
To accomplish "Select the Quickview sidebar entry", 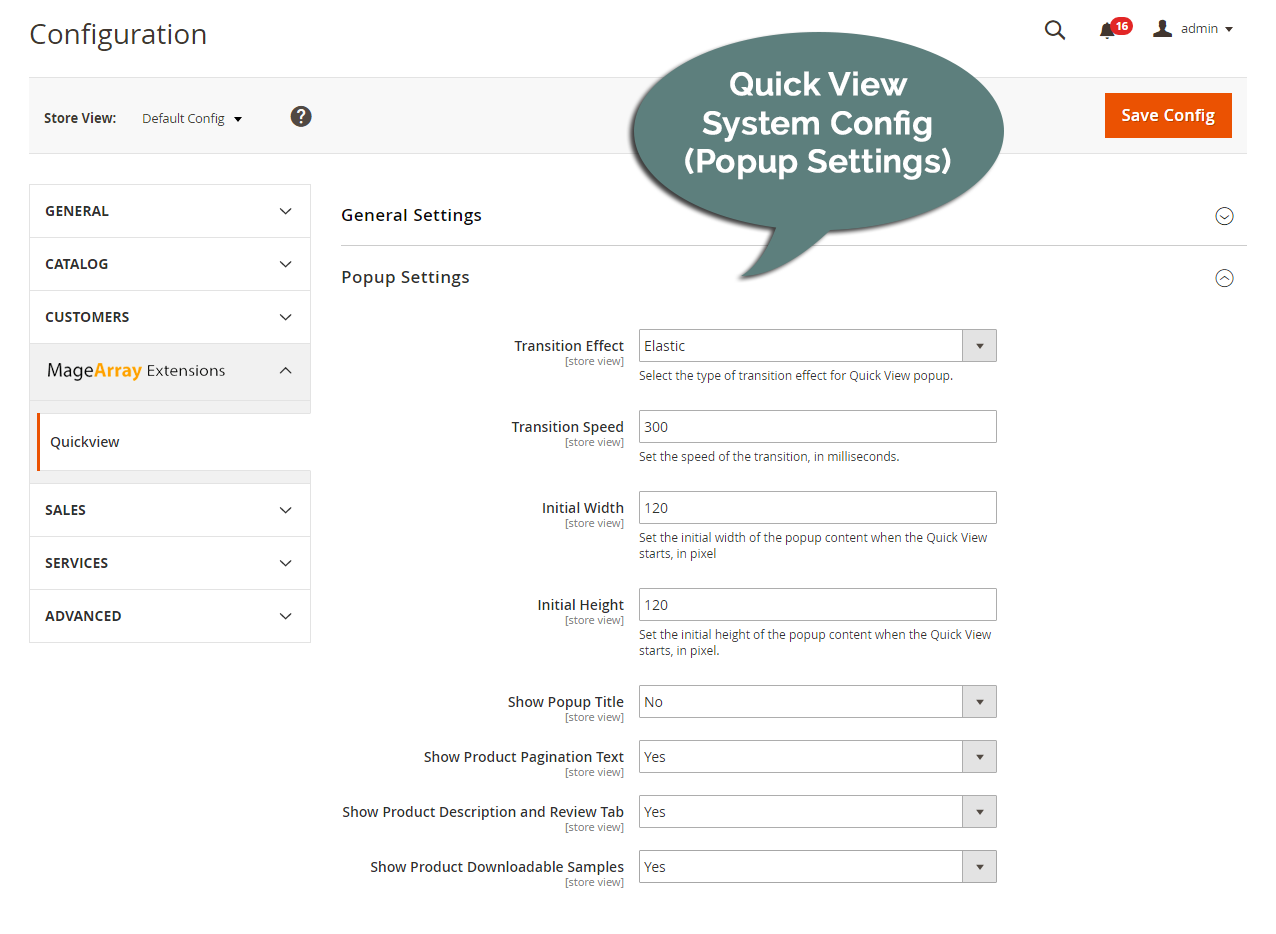I will (x=85, y=441).
